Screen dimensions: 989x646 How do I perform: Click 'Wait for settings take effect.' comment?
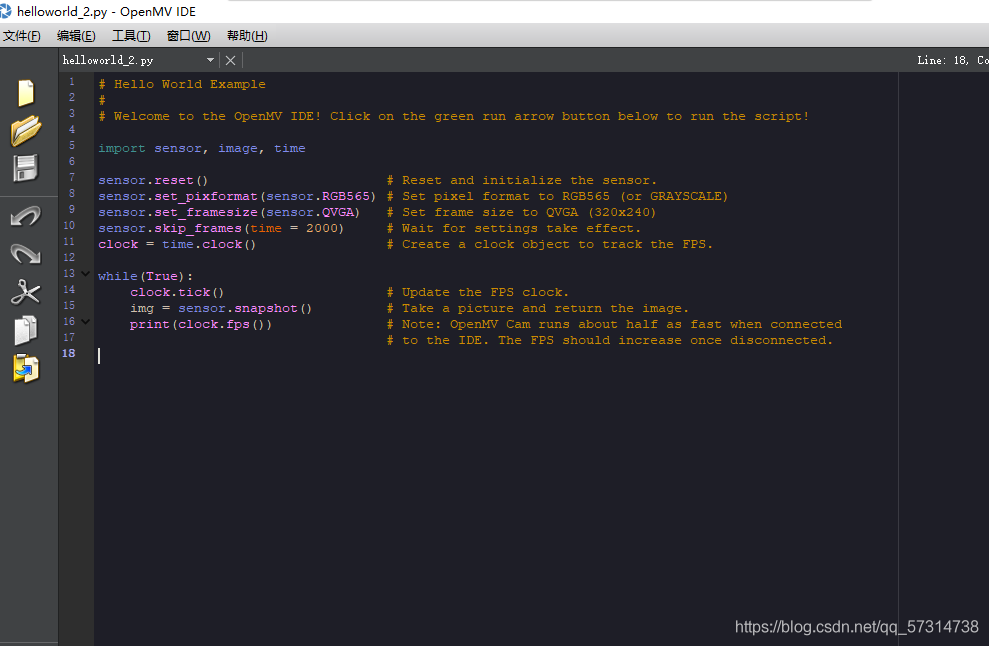(522, 228)
